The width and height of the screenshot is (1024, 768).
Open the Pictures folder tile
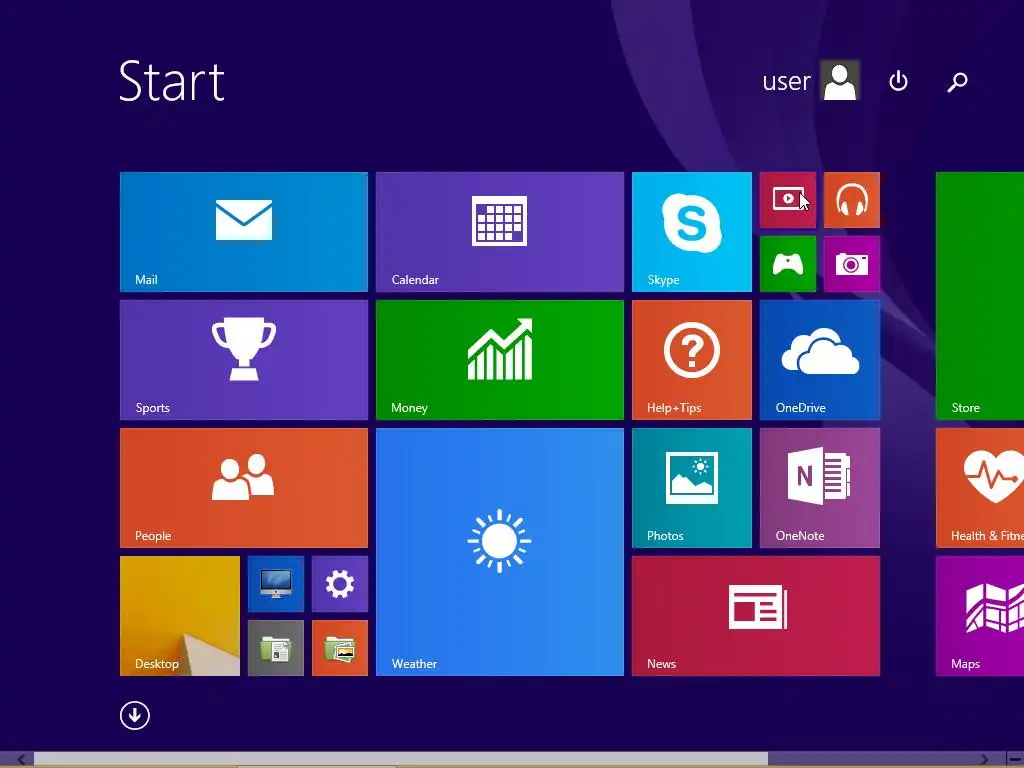(x=340, y=648)
